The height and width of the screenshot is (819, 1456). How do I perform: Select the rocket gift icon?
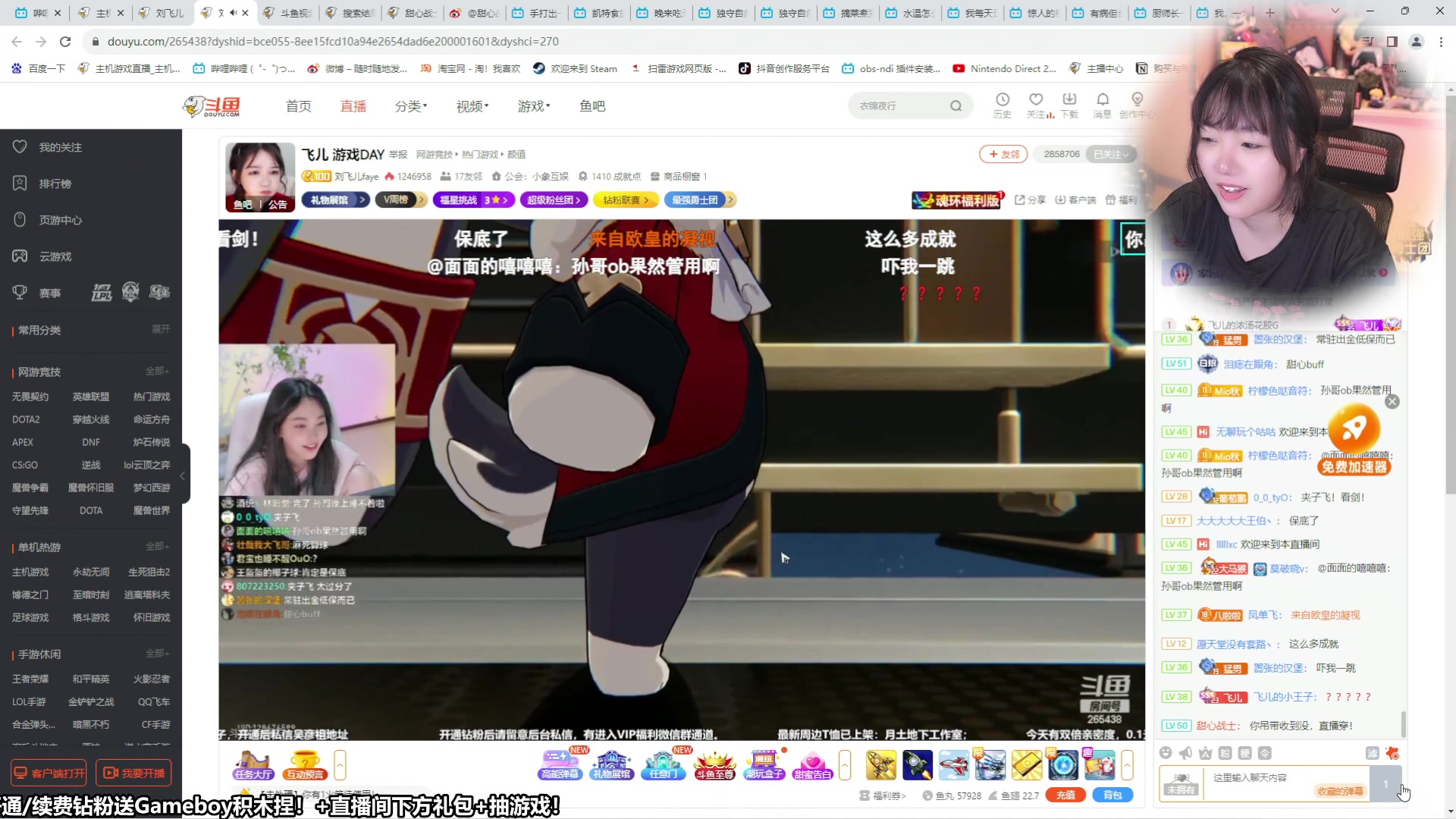coord(917,765)
